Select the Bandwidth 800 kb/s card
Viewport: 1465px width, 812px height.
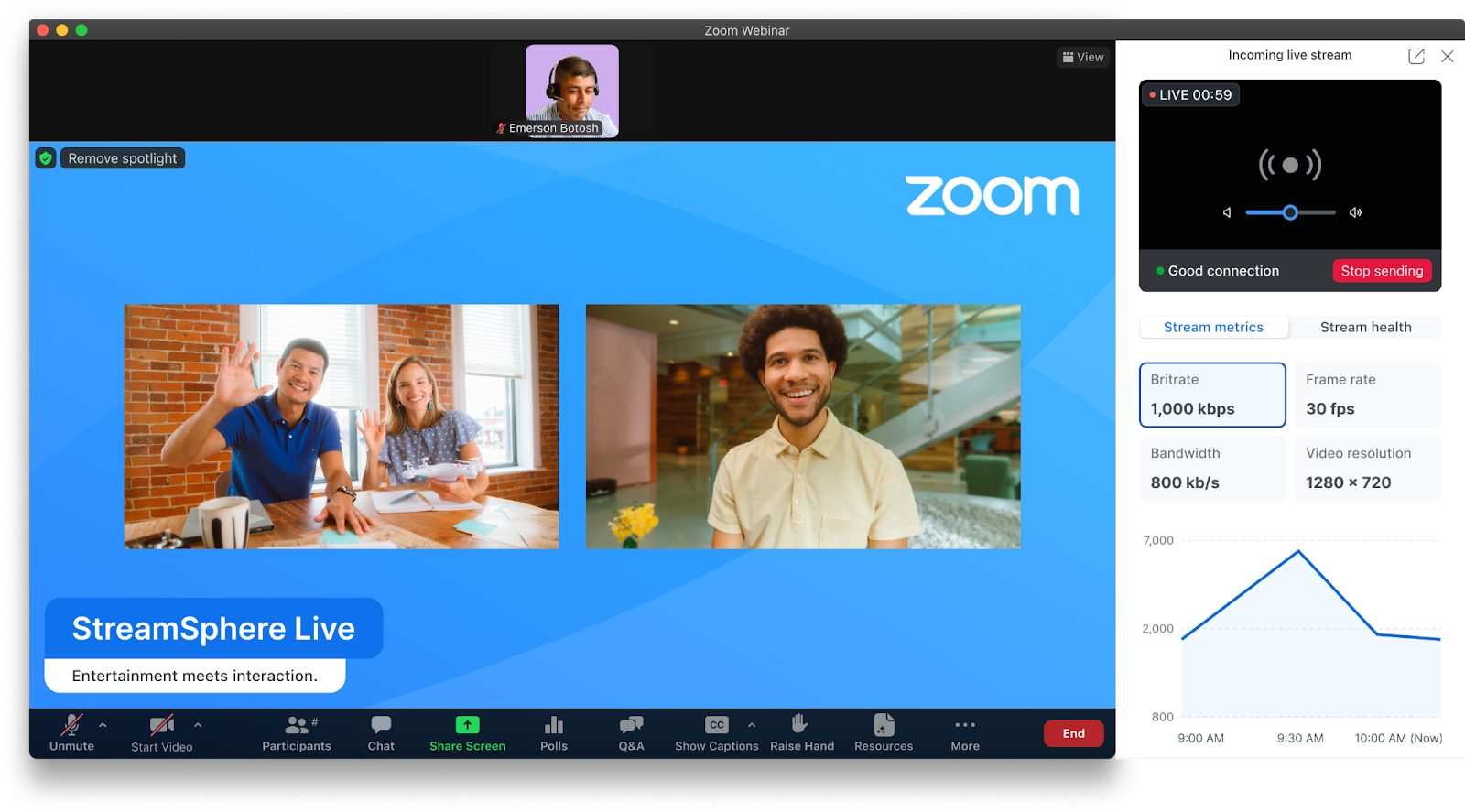click(1212, 469)
